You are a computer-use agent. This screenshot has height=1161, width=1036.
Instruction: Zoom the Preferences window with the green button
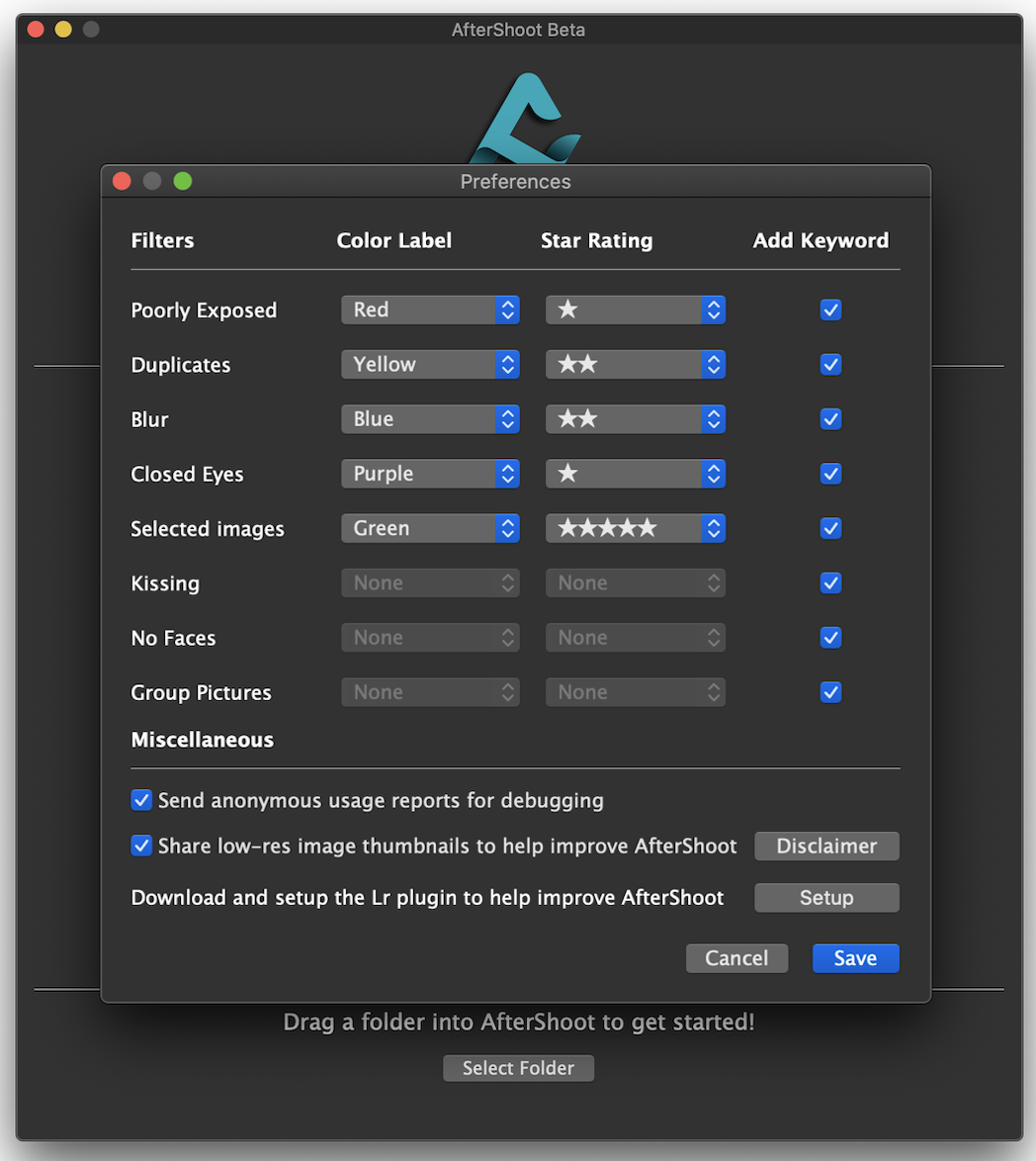183,181
